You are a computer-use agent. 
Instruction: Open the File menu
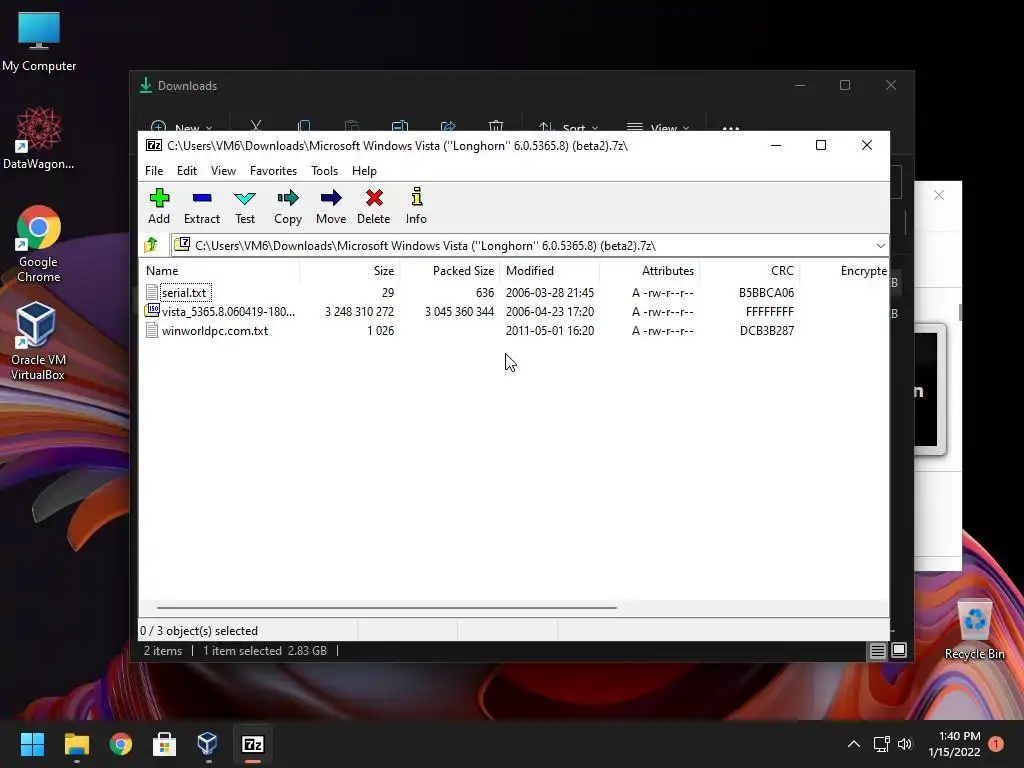click(154, 170)
